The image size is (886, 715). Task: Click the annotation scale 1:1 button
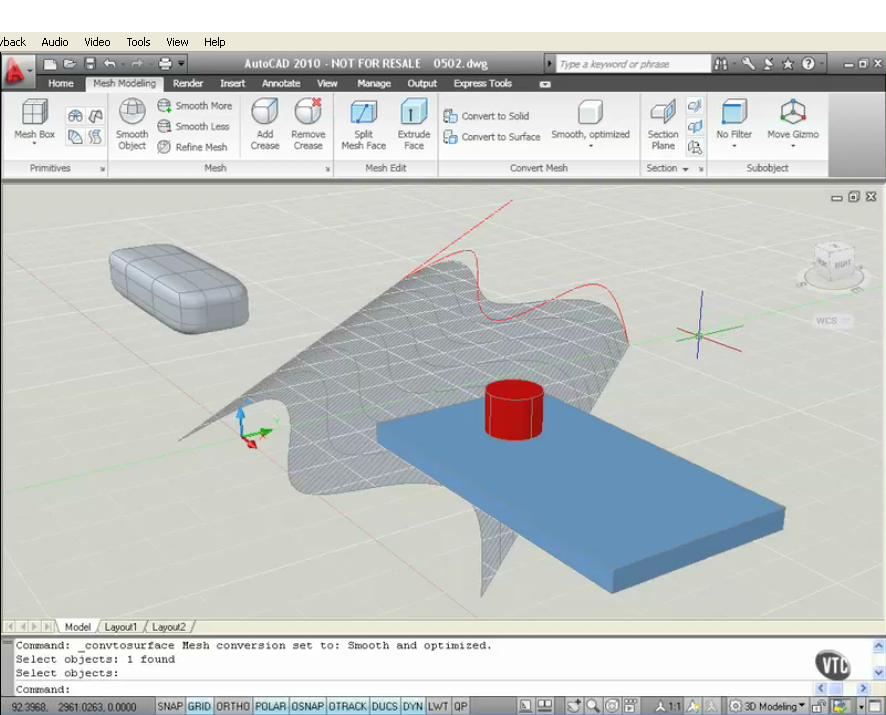pyautogui.click(x=668, y=707)
